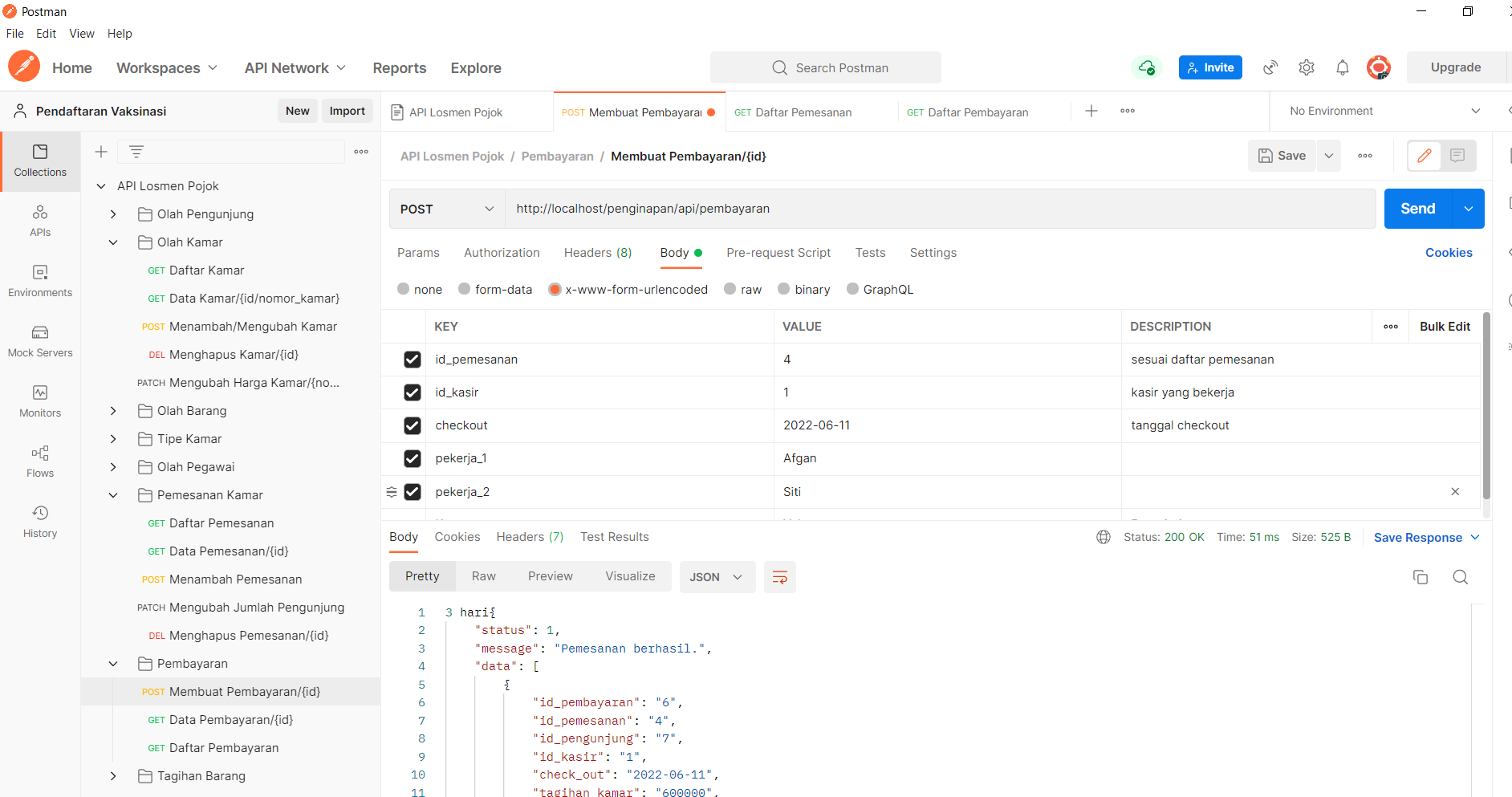Click the Bulk Edit link
This screenshot has width=1512, height=797.
[1445, 327]
